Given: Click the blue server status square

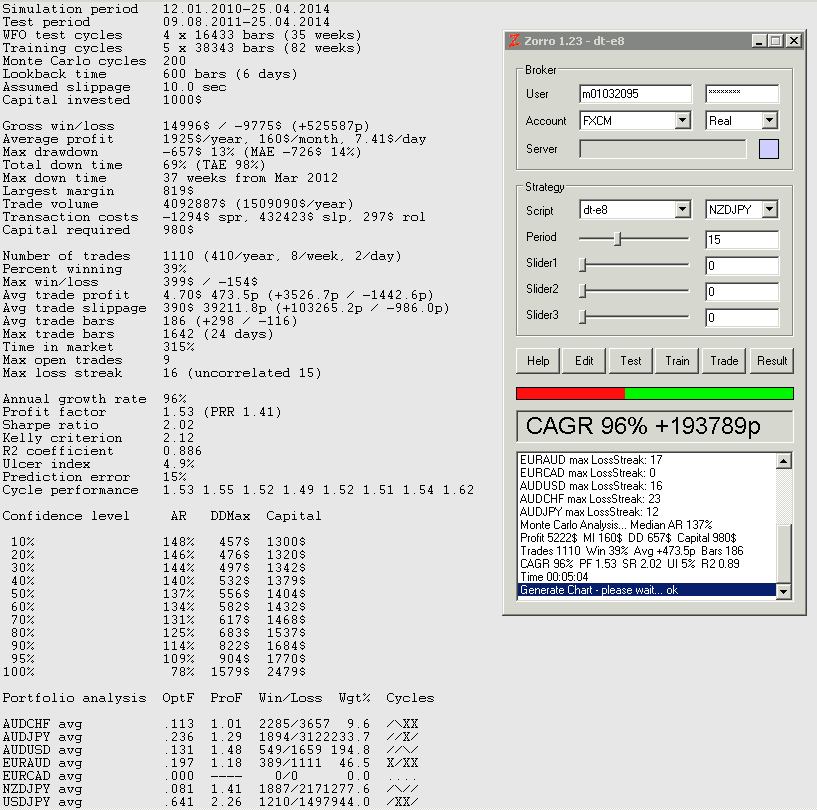Looking at the screenshot, I should 768,149.
